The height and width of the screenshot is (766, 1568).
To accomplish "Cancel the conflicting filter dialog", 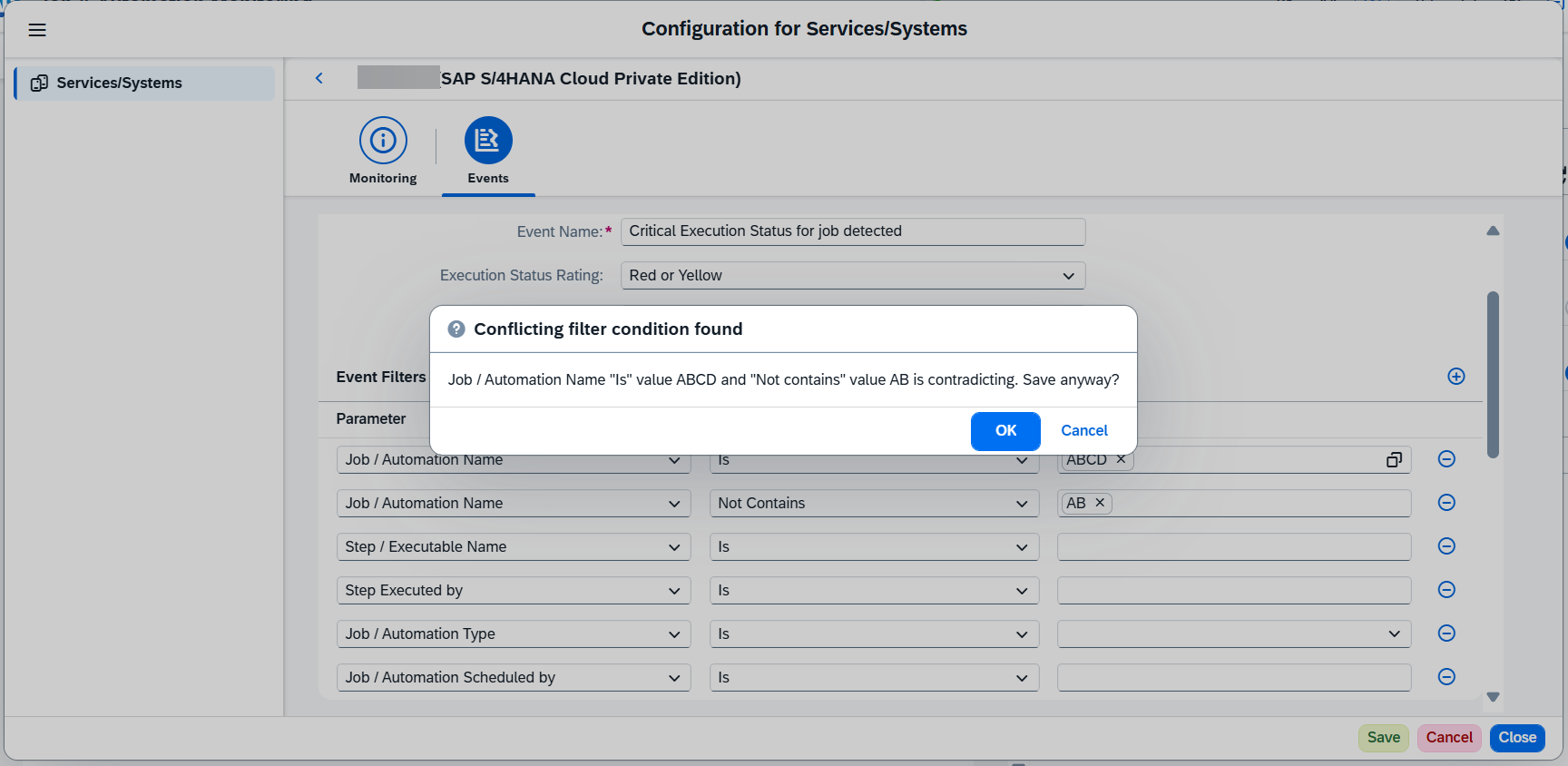I will click(x=1083, y=431).
